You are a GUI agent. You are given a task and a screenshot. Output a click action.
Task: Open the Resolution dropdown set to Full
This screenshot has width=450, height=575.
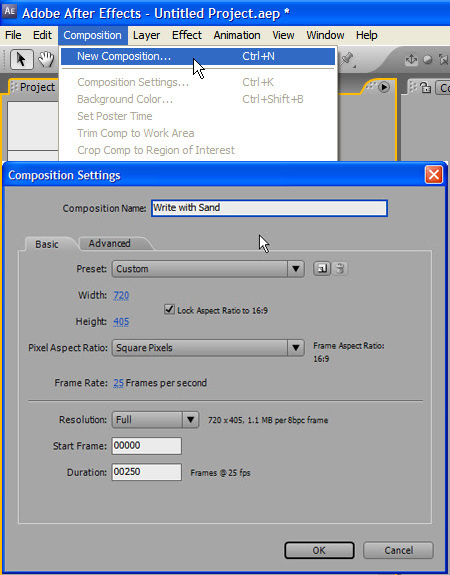pos(156,420)
